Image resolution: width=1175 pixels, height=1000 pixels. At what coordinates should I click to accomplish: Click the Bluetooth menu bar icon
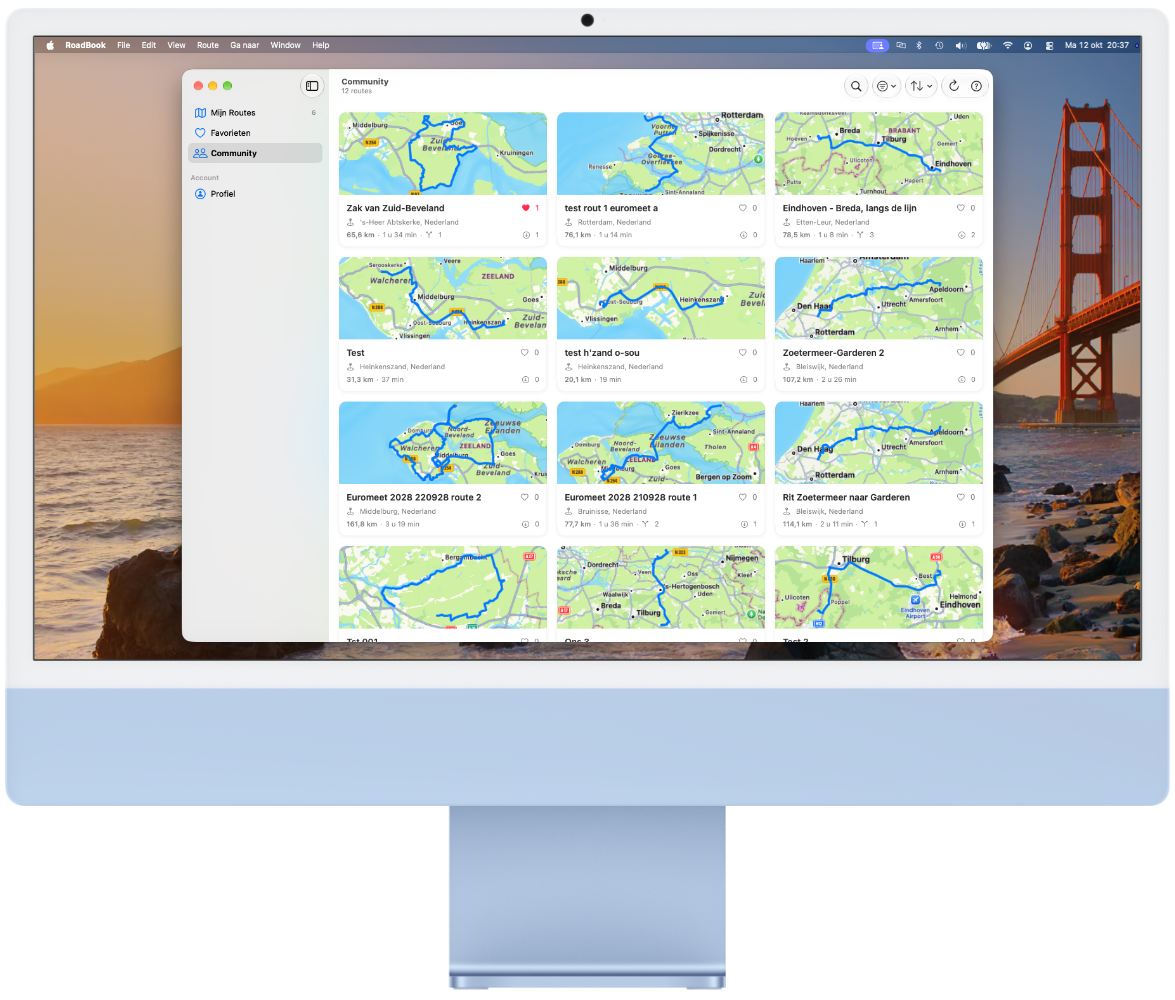[x=919, y=46]
